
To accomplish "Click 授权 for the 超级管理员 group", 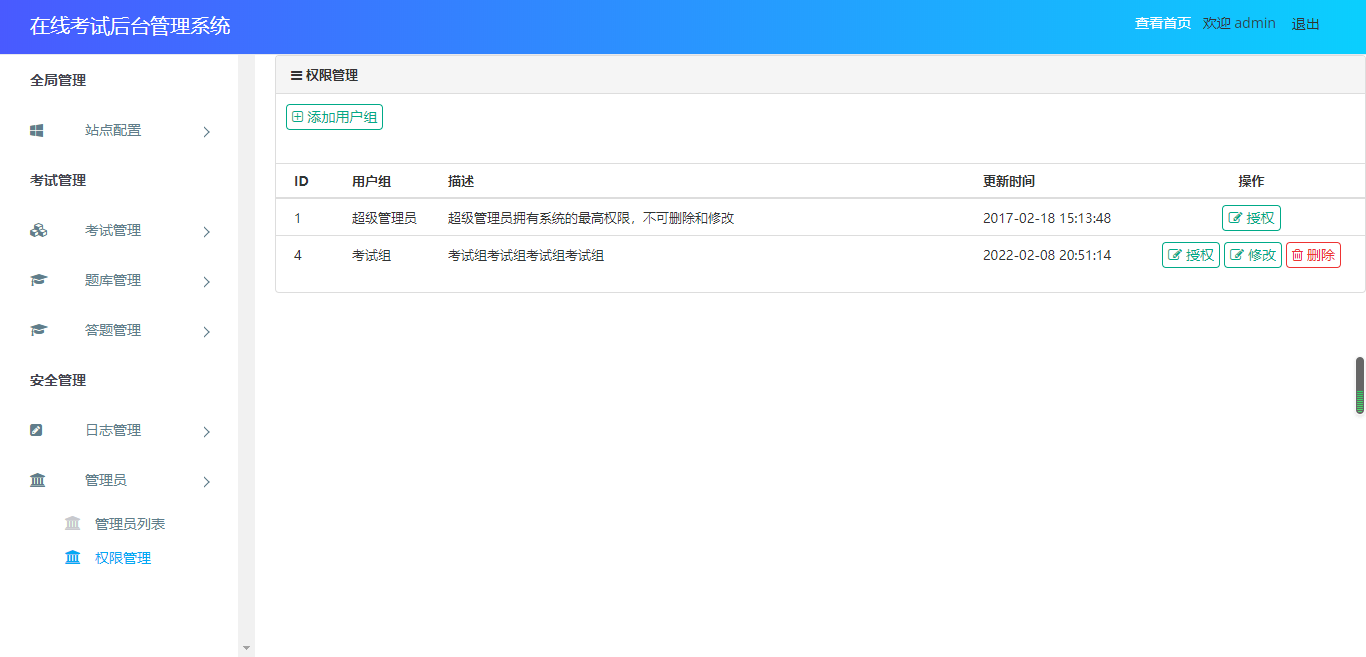I will coord(1251,218).
